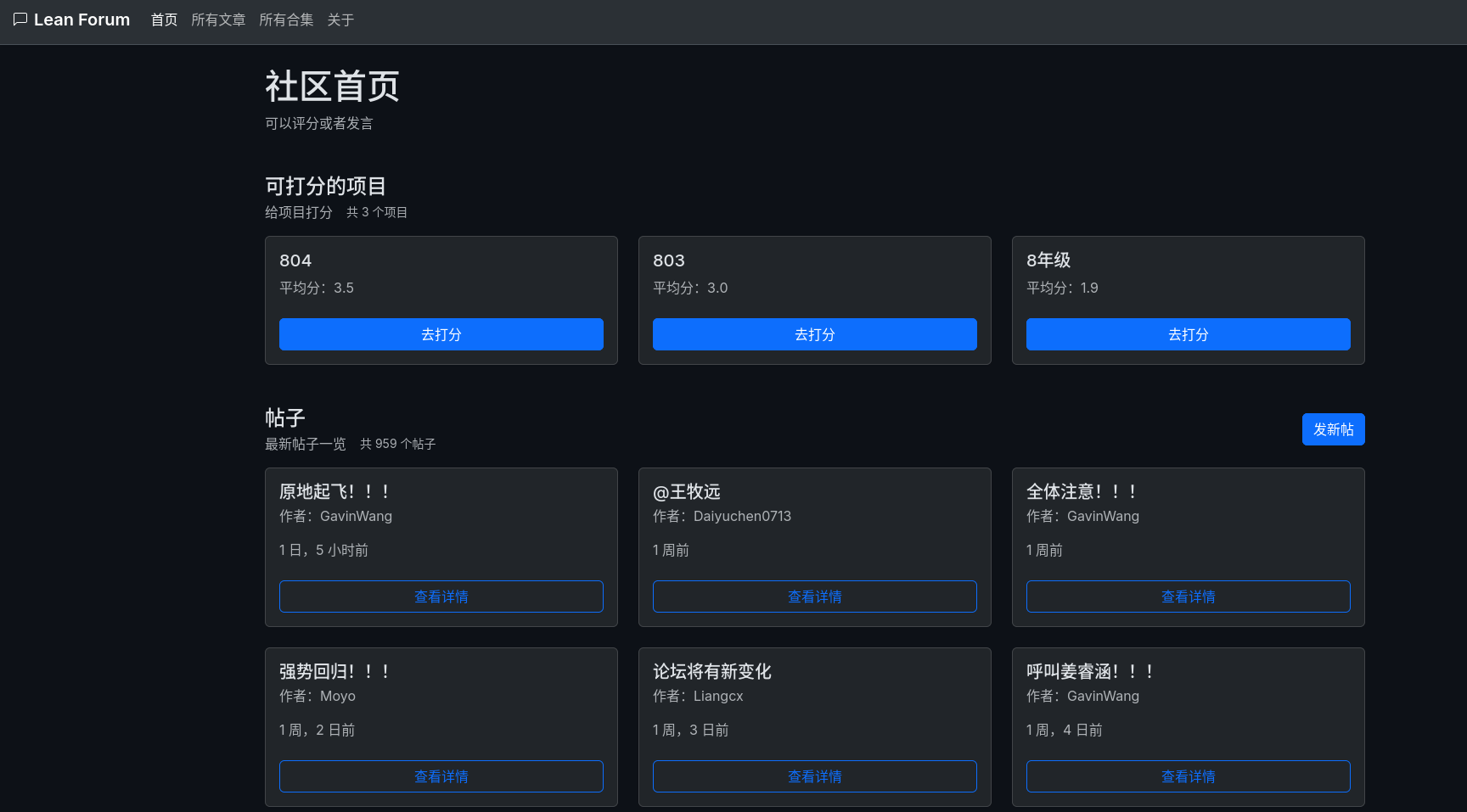
Task: Select the 804 project title
Action: [295, 260]
